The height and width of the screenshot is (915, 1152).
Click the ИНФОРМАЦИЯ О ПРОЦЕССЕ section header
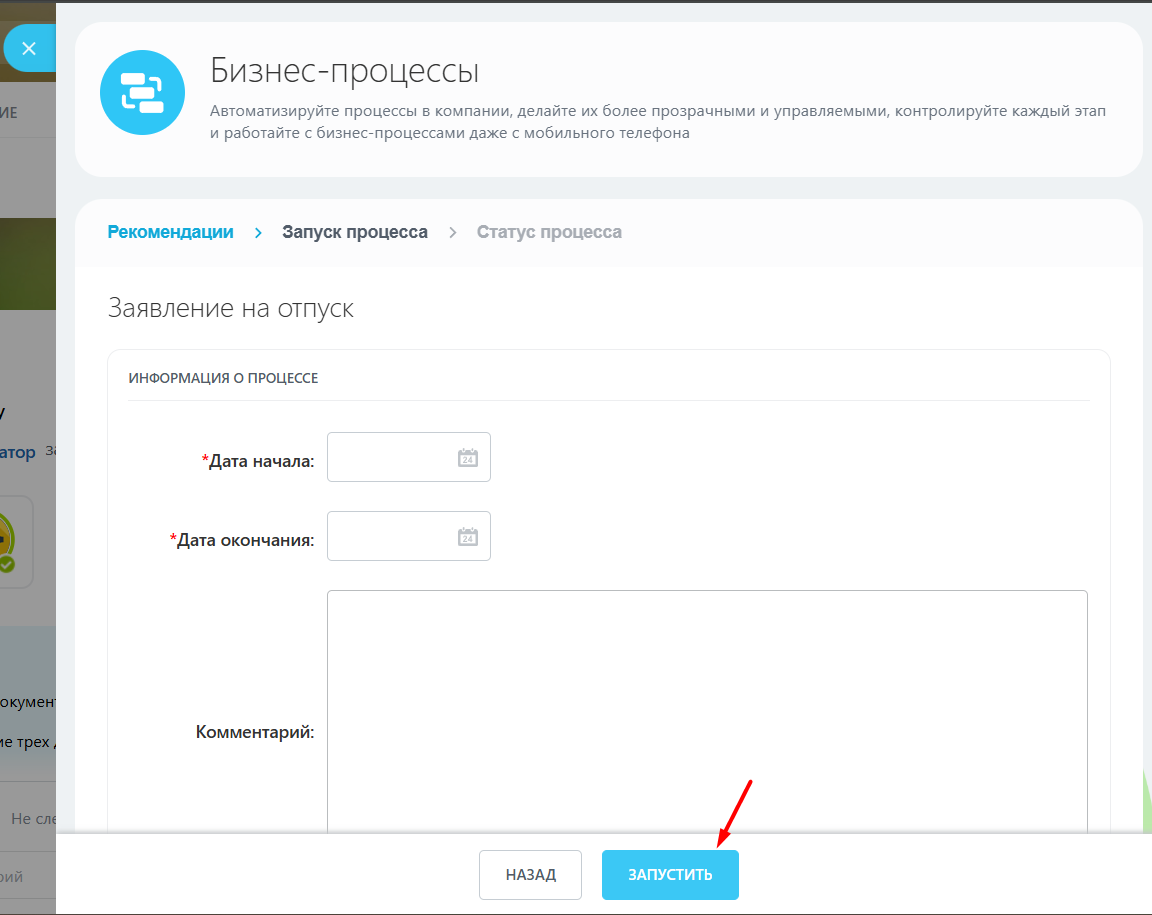[x=223, y=378]
